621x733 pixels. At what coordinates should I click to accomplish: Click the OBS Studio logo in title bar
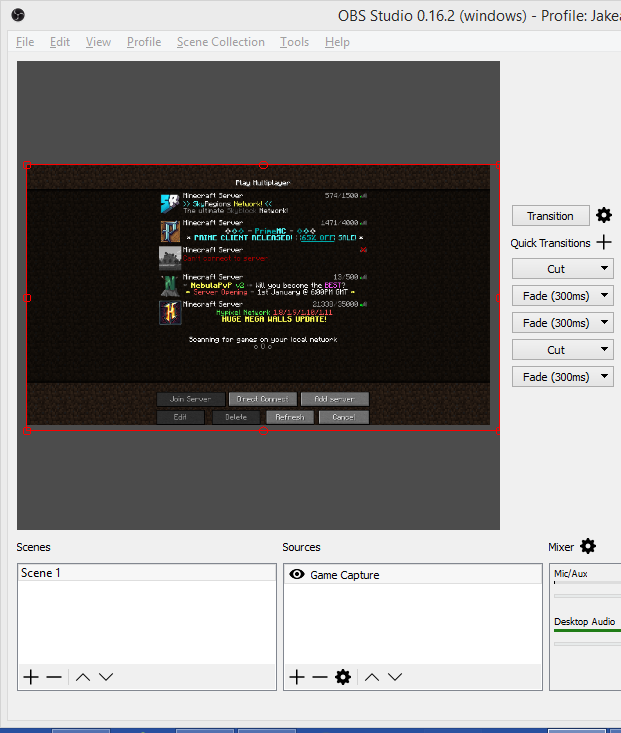click(18, 15)
